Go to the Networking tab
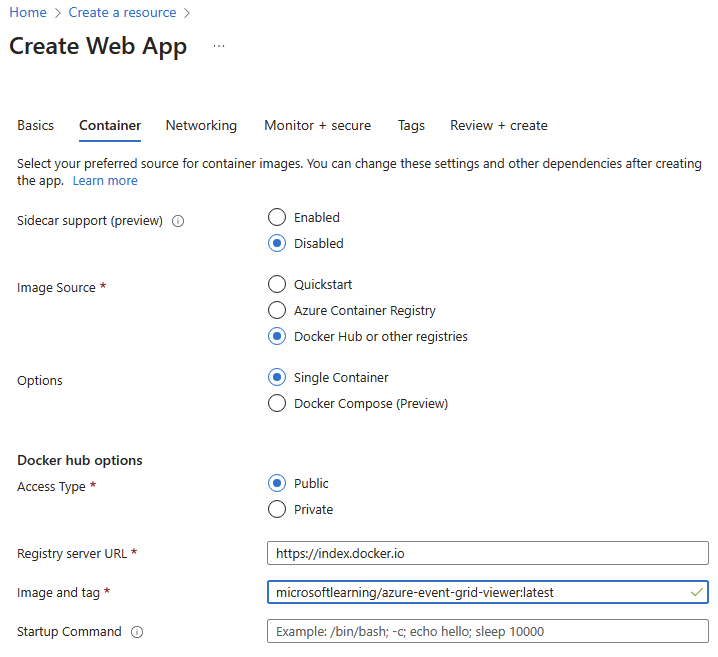This screenshot has width=718, height=657. point(201,125)
